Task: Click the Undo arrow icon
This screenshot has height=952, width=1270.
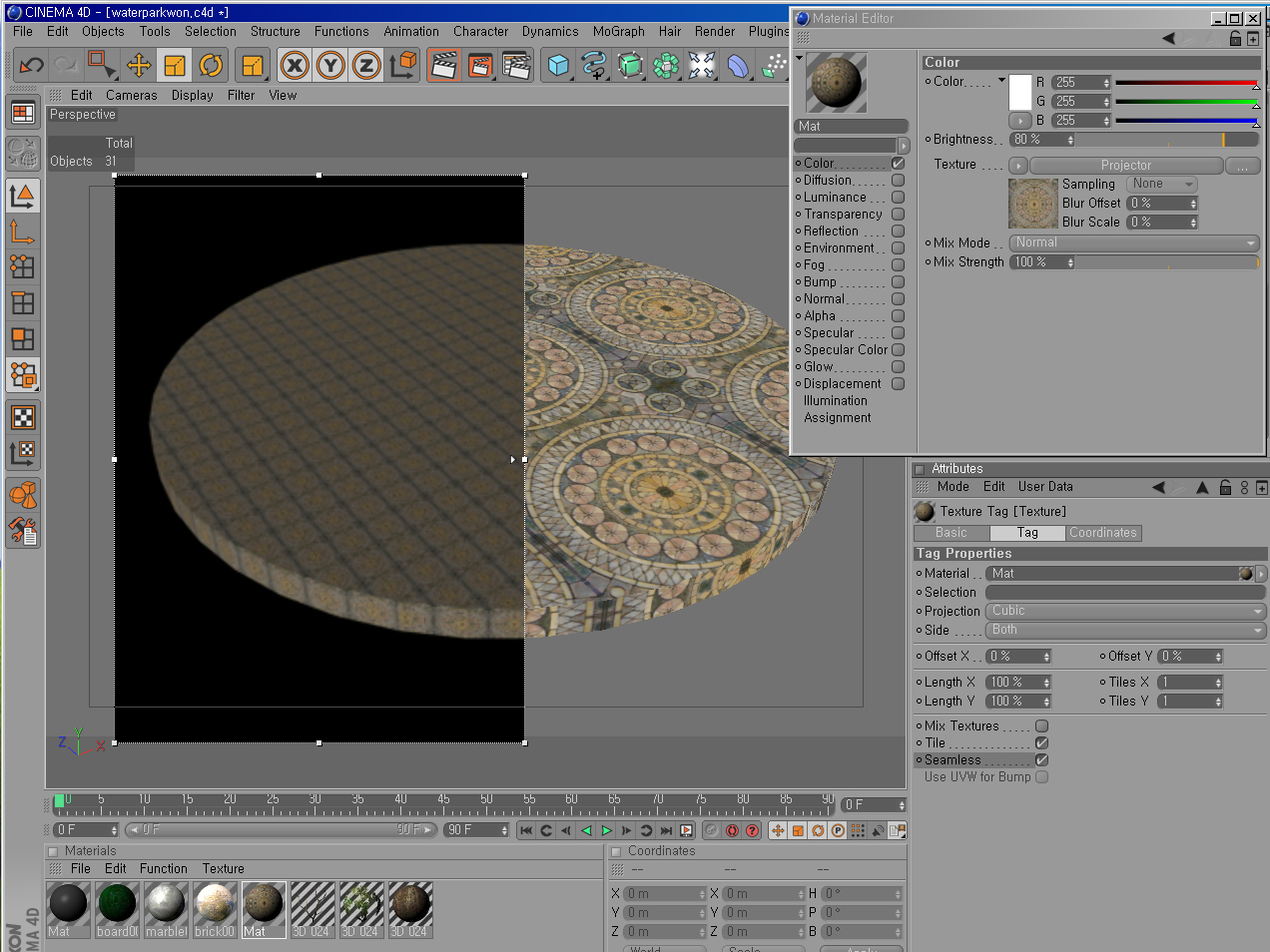Action: coord(31,66)
